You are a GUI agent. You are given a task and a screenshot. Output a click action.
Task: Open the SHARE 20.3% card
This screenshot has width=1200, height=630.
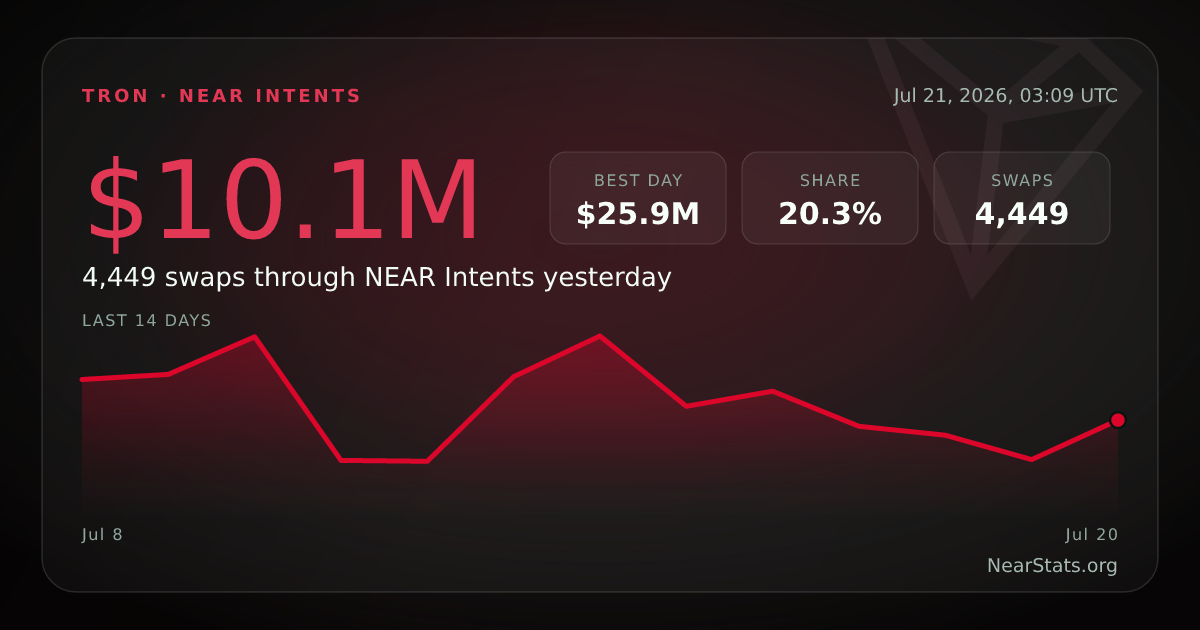point(830,198)
